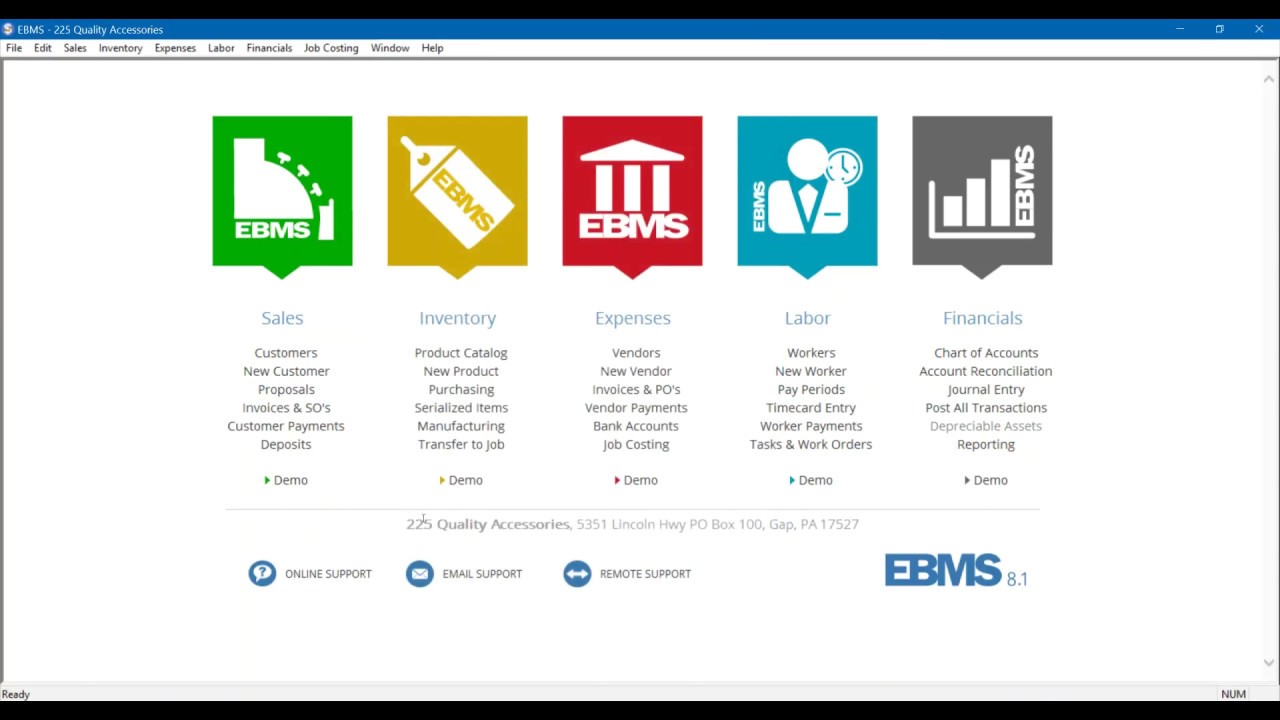This screenshot has width=1280, height=720.
Task: Open the Chart of Accounts link
Action: (x=986, y=353)
